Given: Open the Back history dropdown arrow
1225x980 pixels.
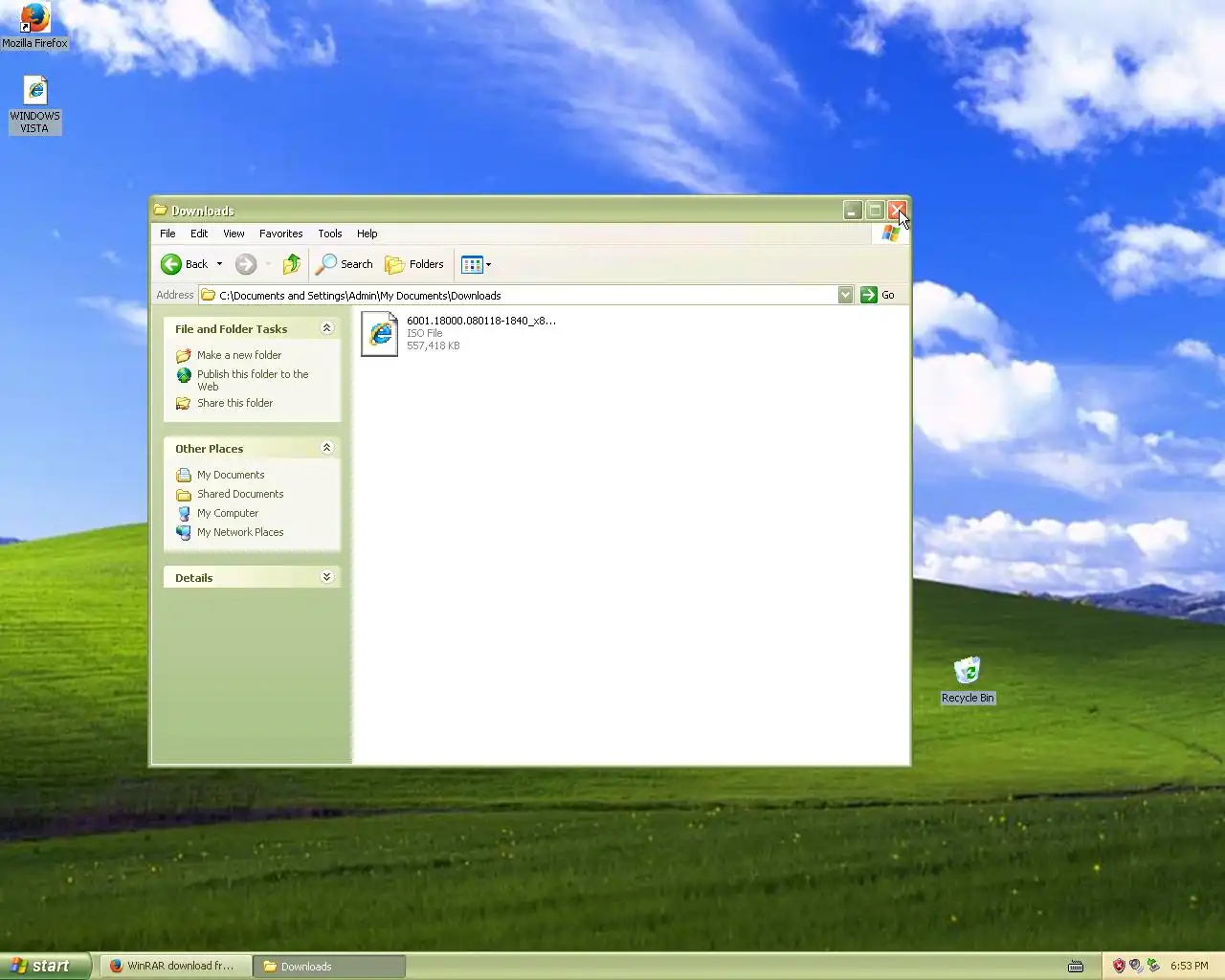Looking at the screenshot, I should (219, 264).
